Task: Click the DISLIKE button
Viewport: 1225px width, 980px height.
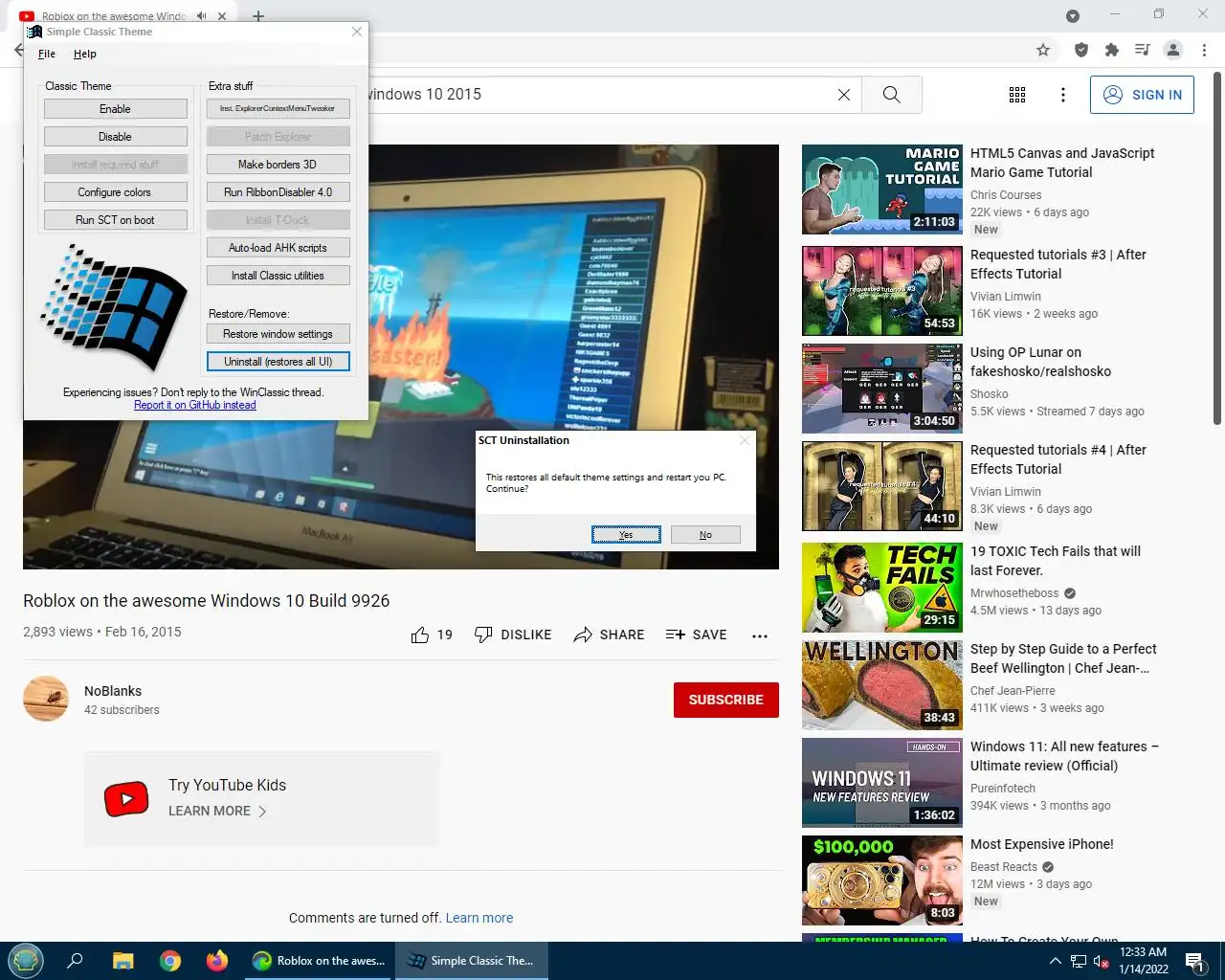Action: [513, 635]
